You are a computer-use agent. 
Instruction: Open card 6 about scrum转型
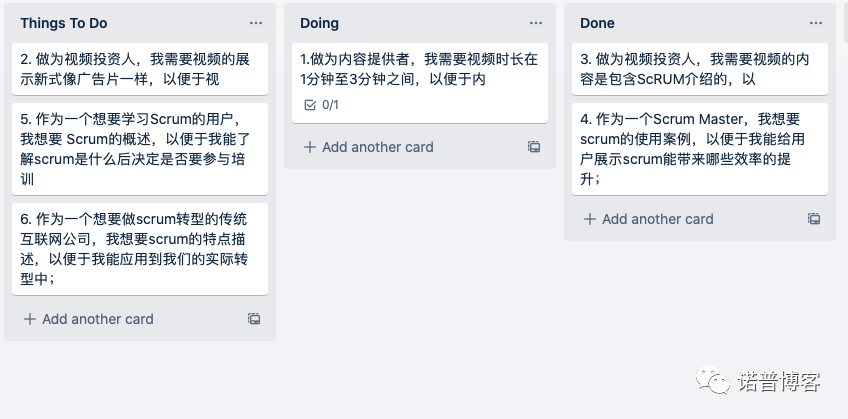click(x=140, y=249)
